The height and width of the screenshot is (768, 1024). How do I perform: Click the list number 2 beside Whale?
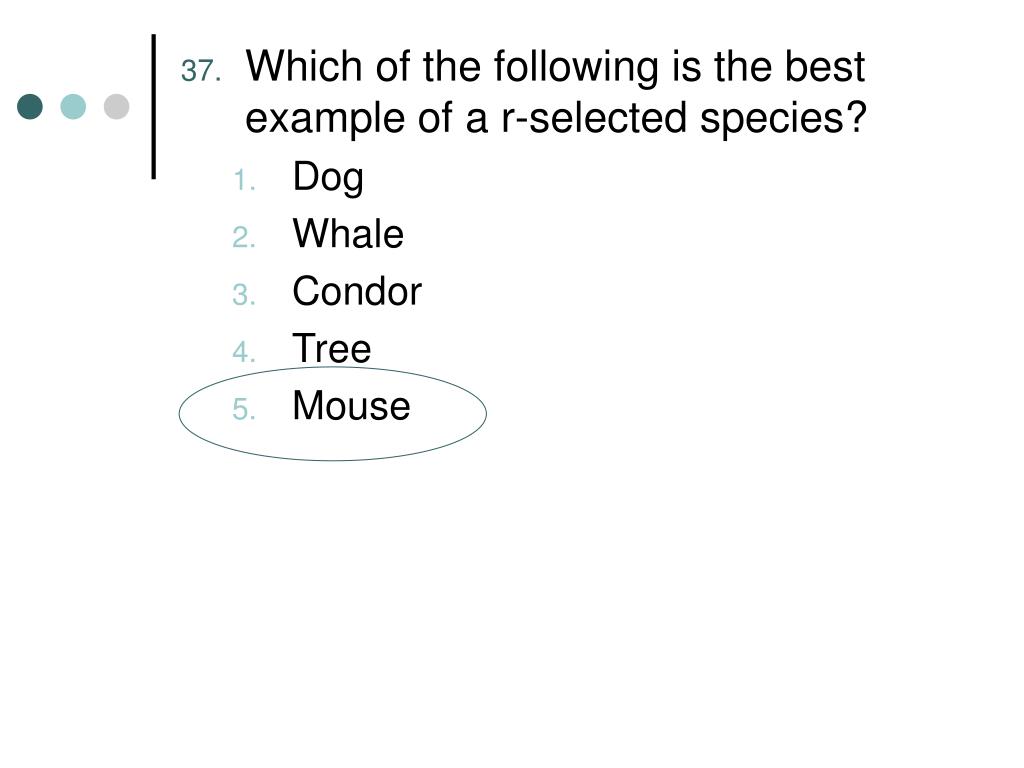tap(244, 237)
